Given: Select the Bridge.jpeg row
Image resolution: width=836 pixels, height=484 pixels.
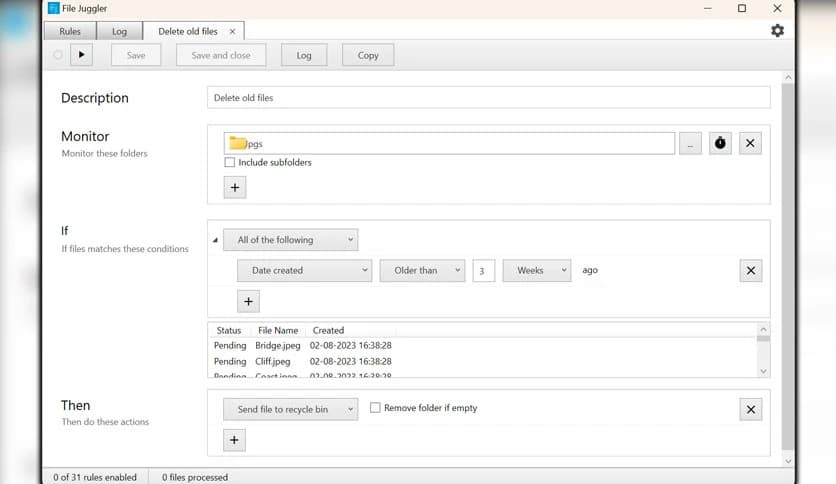Looking at the screenshot, I should tap(483, 345).
